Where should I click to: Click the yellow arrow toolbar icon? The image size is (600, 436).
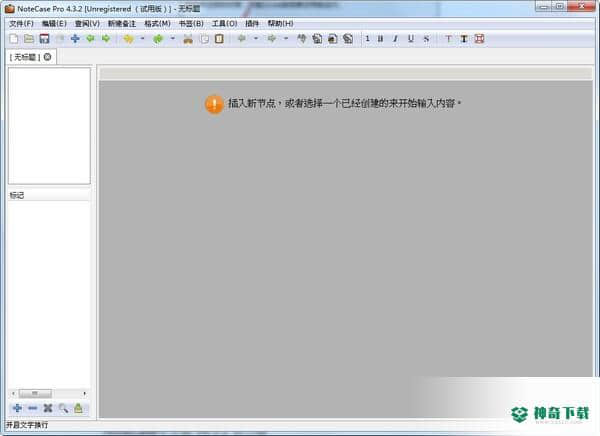point(129,39)
